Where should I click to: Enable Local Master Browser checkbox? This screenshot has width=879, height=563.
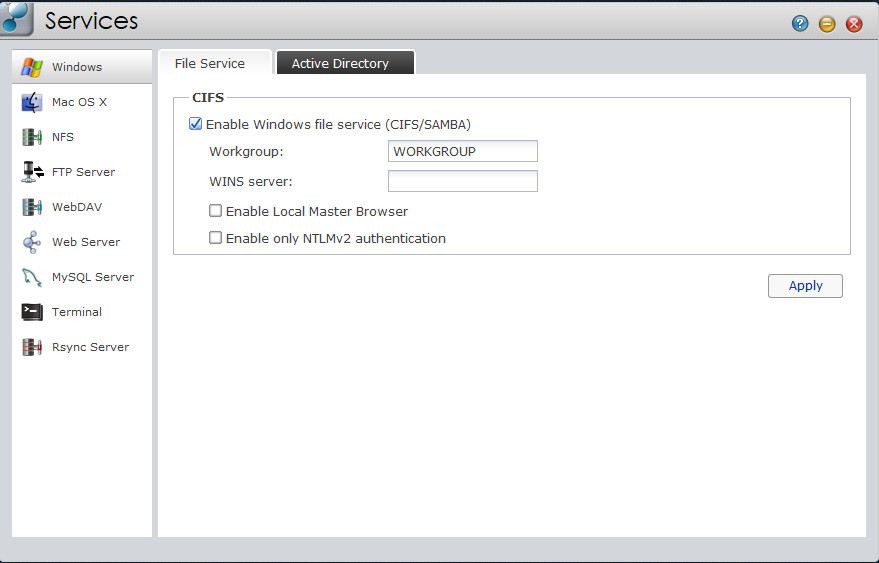(215, 212)
